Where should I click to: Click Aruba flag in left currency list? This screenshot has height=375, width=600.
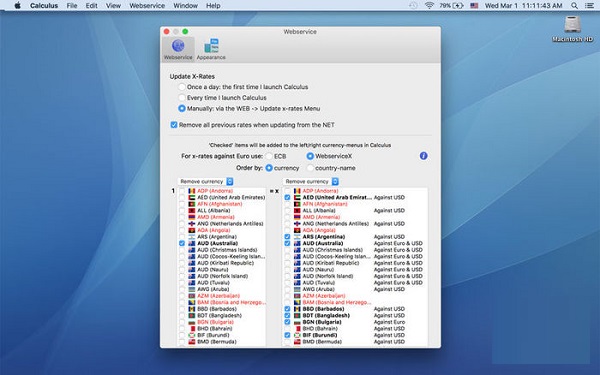(191, 289)
